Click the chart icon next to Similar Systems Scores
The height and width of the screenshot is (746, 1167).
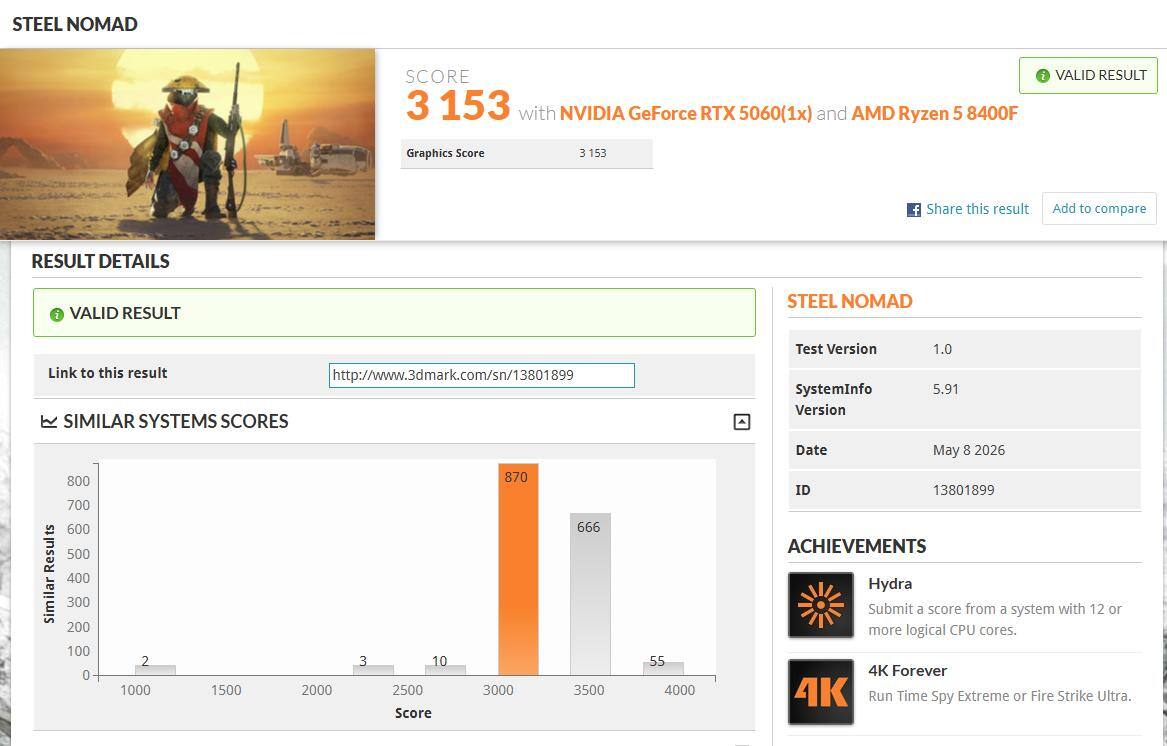(49, 421)
